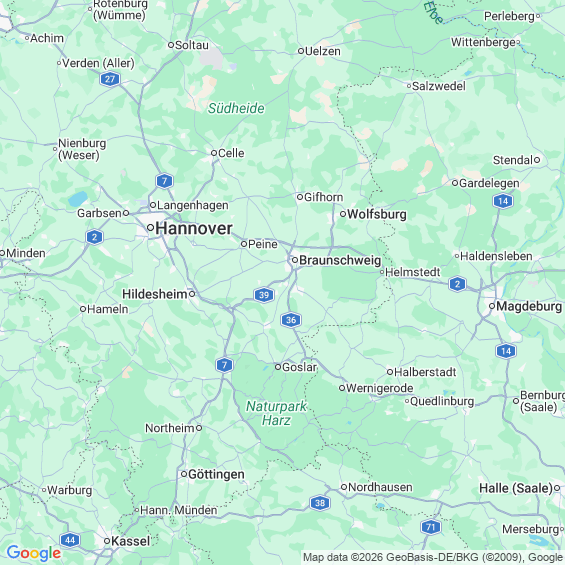Click the A36 highway shield icon

click(291, 320)
